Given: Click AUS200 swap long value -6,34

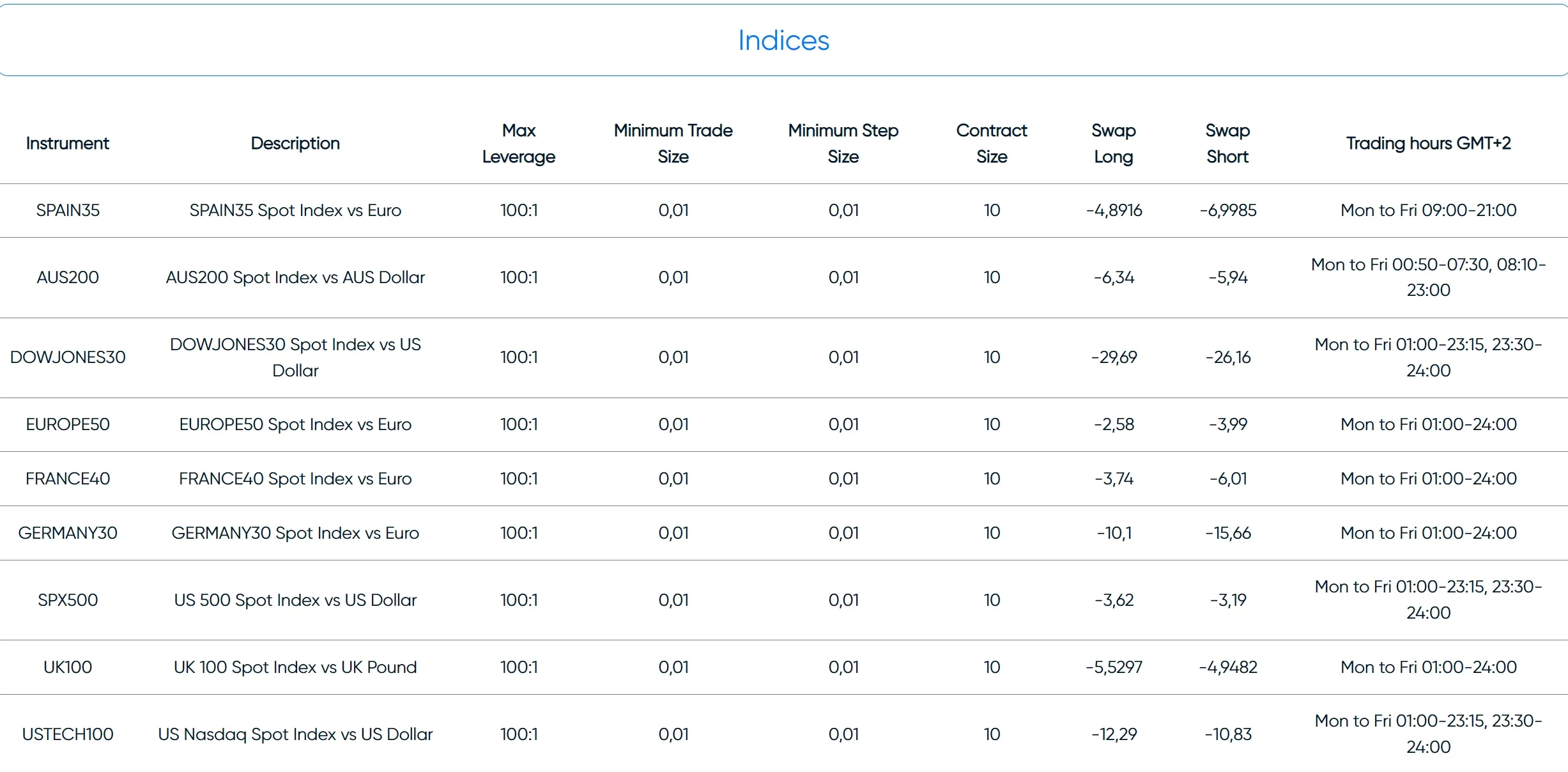Looking at the screenshot, I should click(x=1114, y=277).
